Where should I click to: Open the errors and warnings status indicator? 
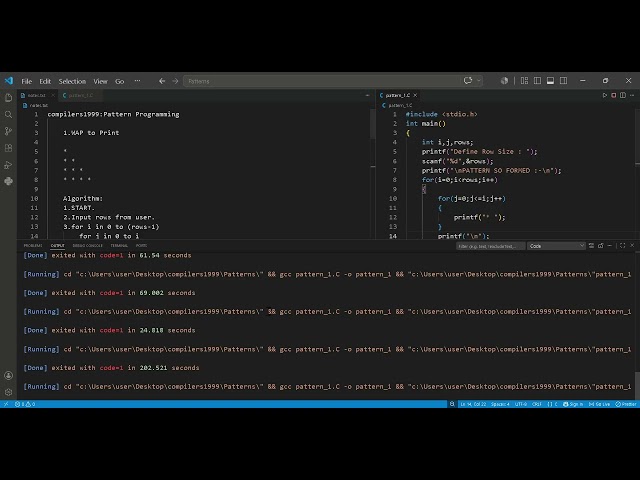pos(25,404)
